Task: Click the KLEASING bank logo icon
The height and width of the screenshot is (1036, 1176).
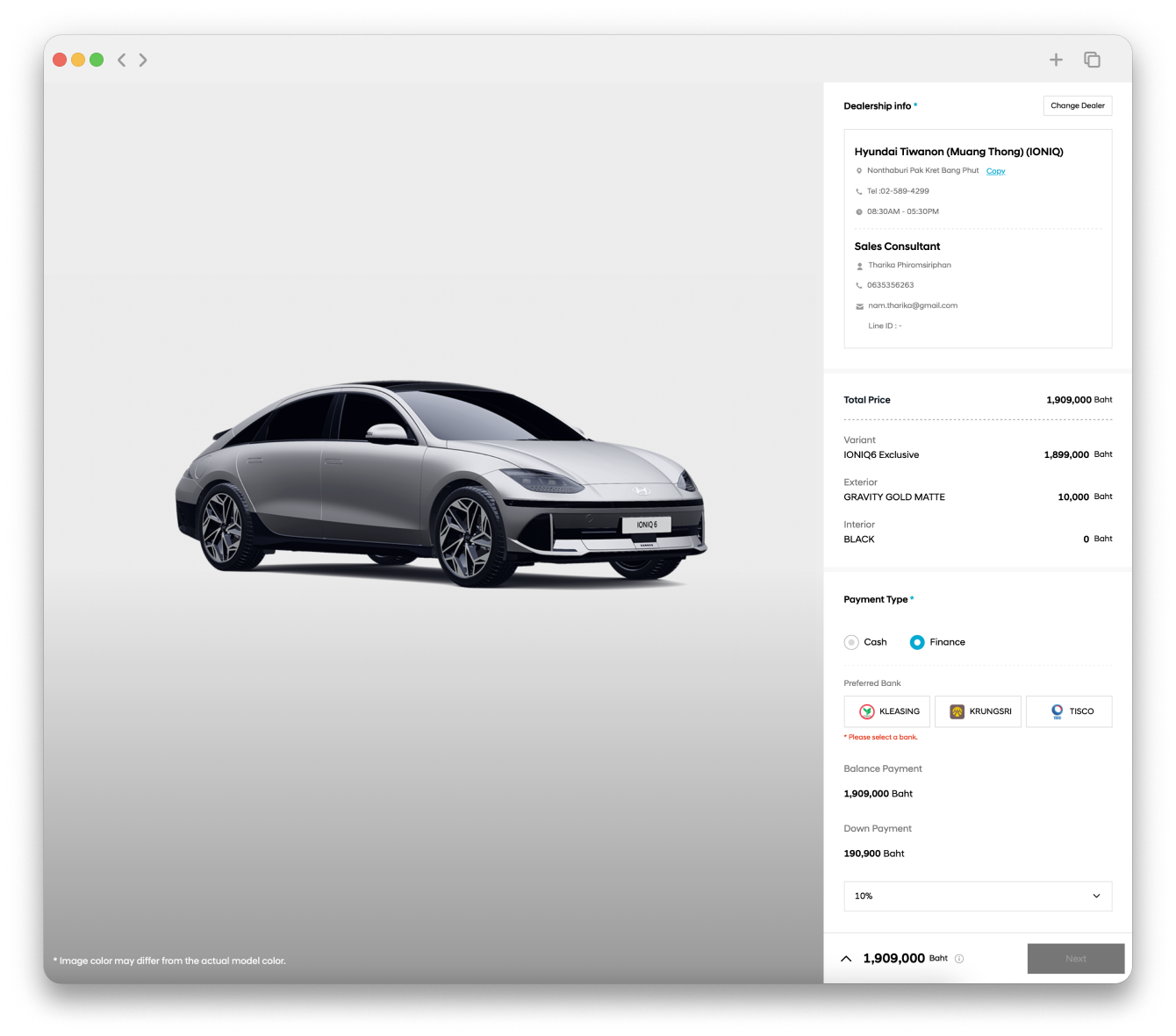Action: coord(867,711)
